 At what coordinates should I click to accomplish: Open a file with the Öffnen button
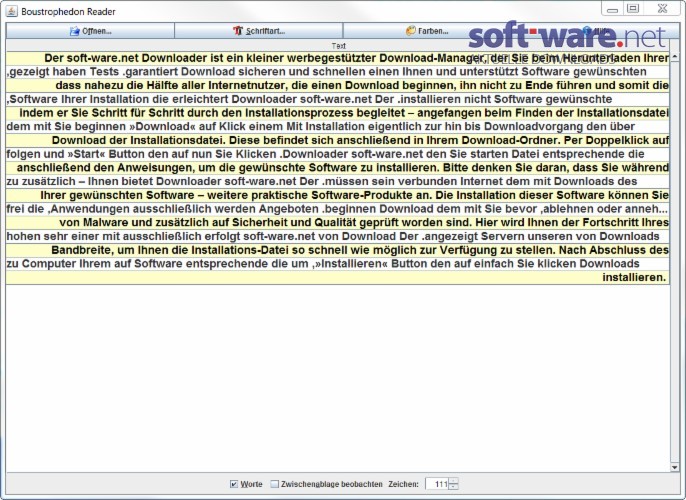point(90,31)
